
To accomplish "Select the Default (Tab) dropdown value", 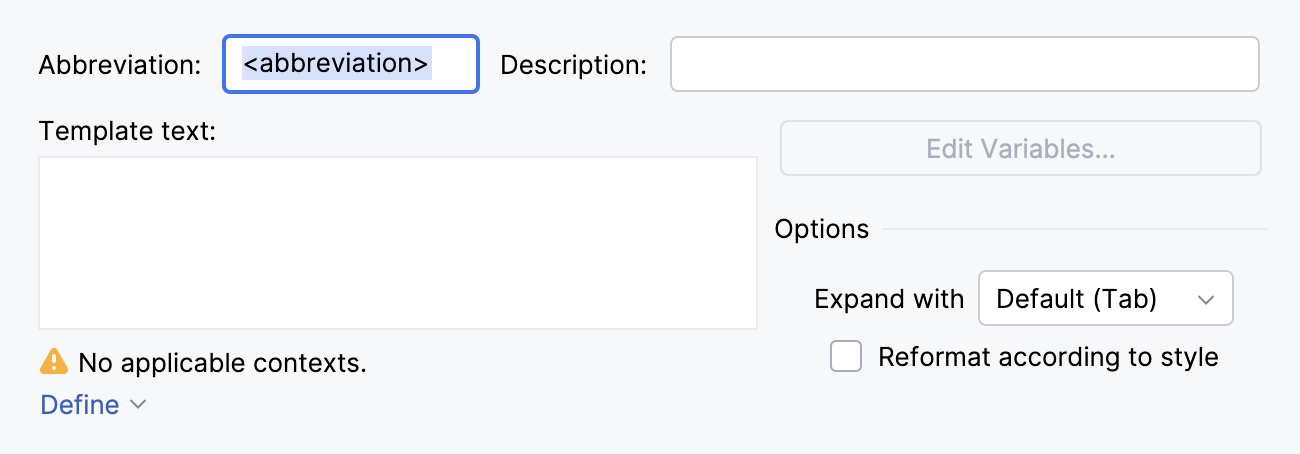I will point(1076,299).
